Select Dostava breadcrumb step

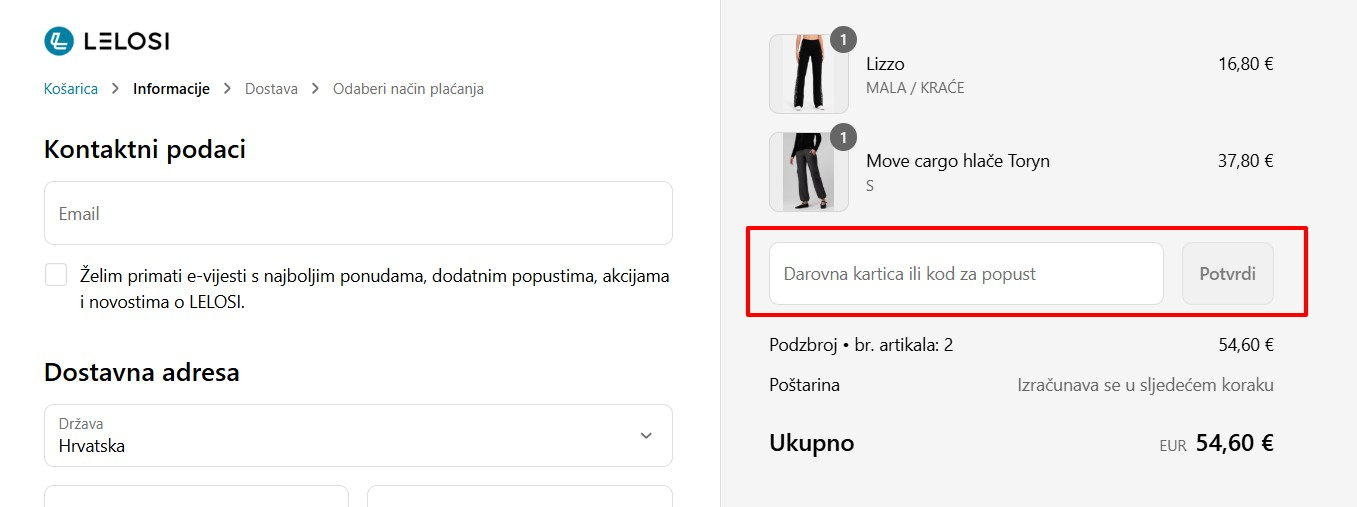point(271,89)
